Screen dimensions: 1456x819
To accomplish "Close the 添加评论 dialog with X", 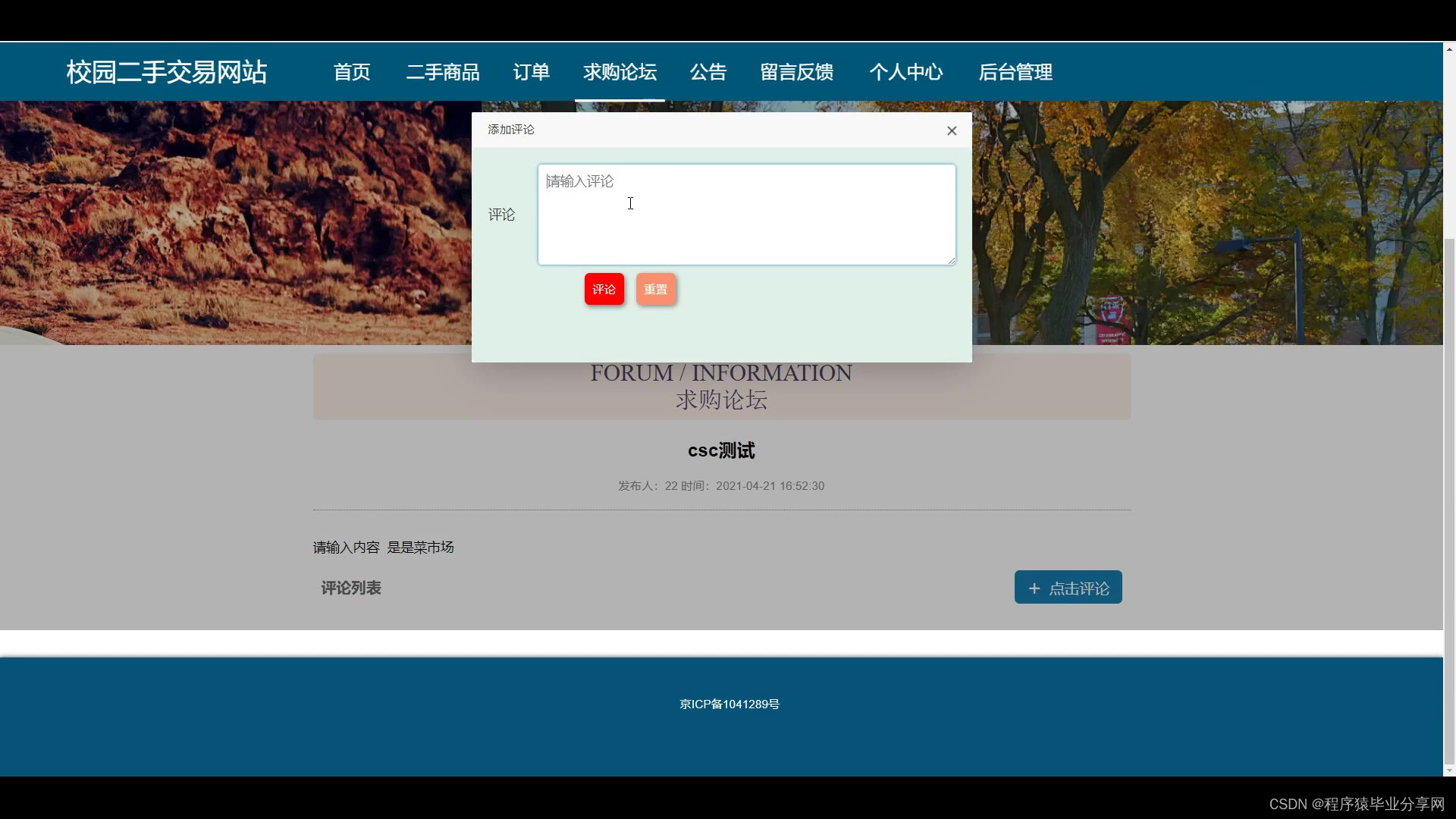I will pos(952,130).
